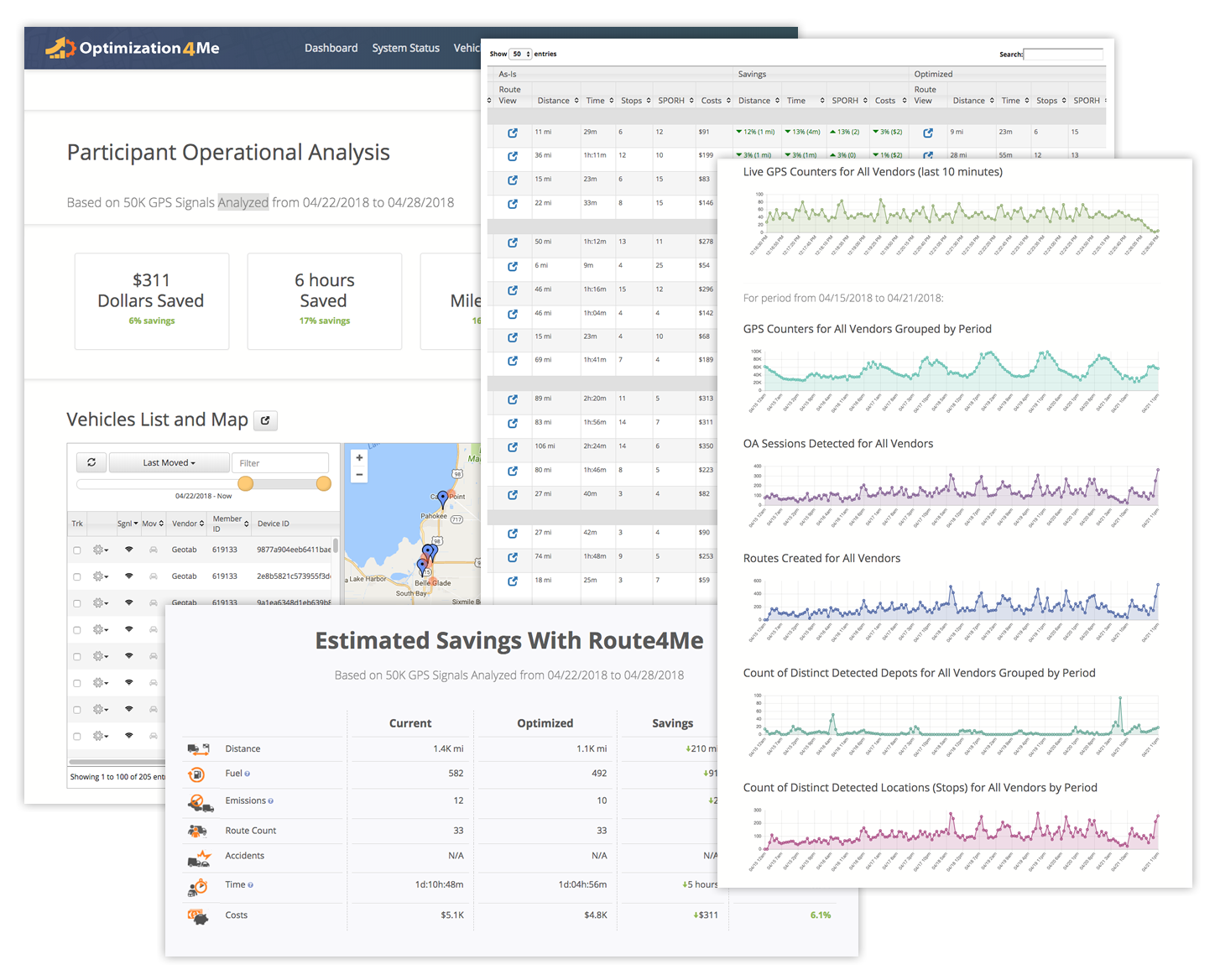1215x980 pixels.
Task: Open route view for 74 mi row
Action: pos(512,557)
